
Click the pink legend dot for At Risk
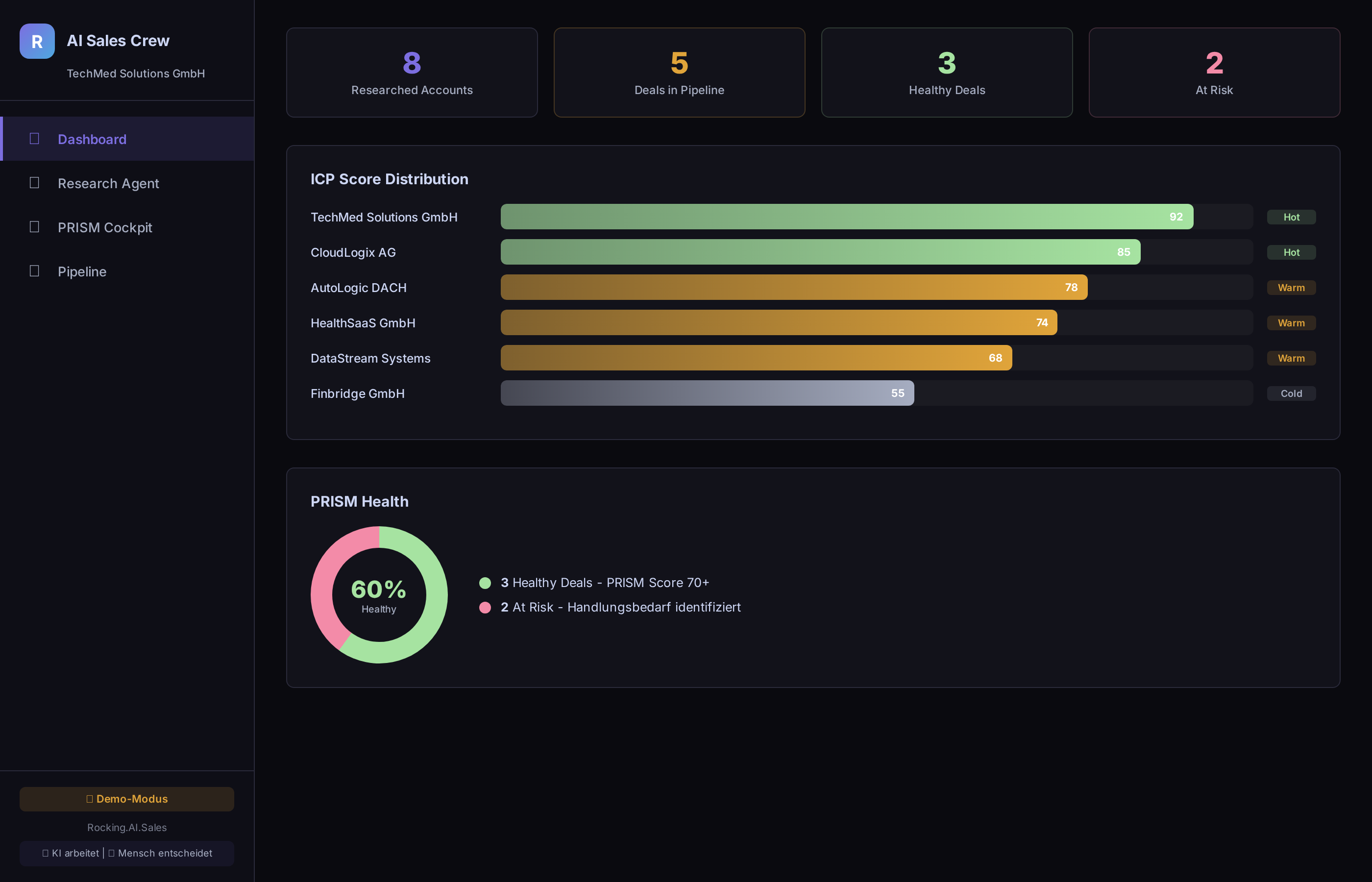pyautogui.click(x=486, y=607)
